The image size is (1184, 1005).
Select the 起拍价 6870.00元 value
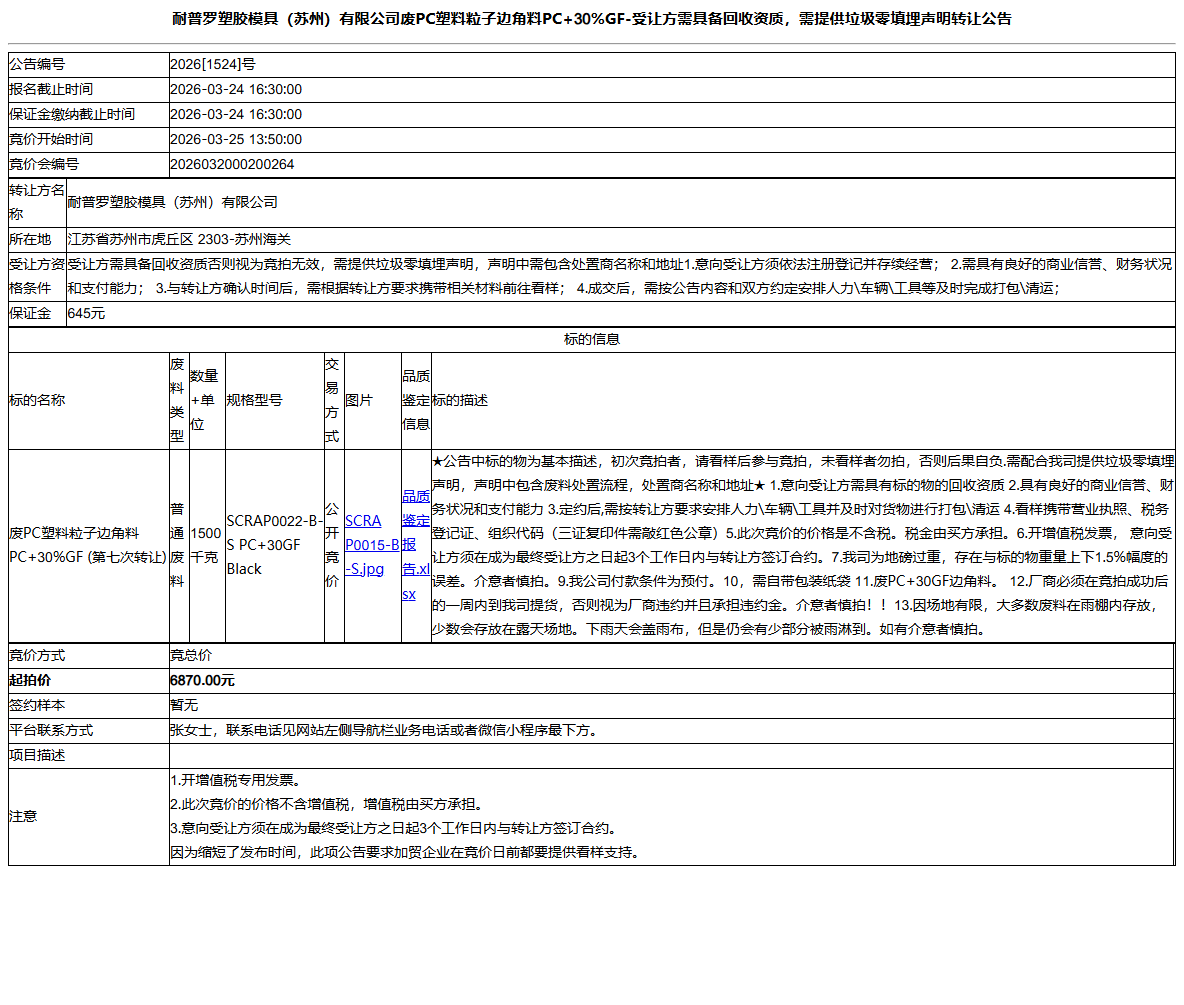coord(199,680)
